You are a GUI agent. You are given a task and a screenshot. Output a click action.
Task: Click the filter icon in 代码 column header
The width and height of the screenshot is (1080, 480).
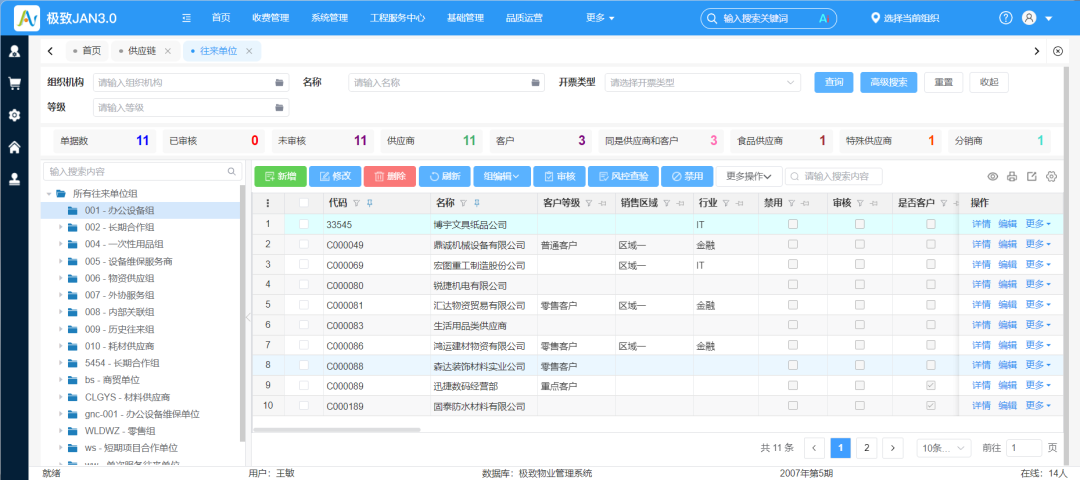click(356, 203)
